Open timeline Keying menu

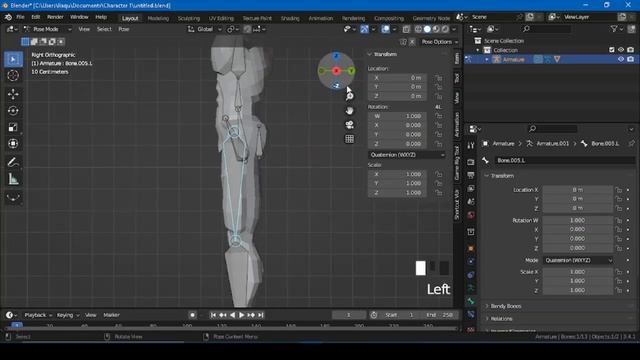pyautogui.click(x=68, y=315)
